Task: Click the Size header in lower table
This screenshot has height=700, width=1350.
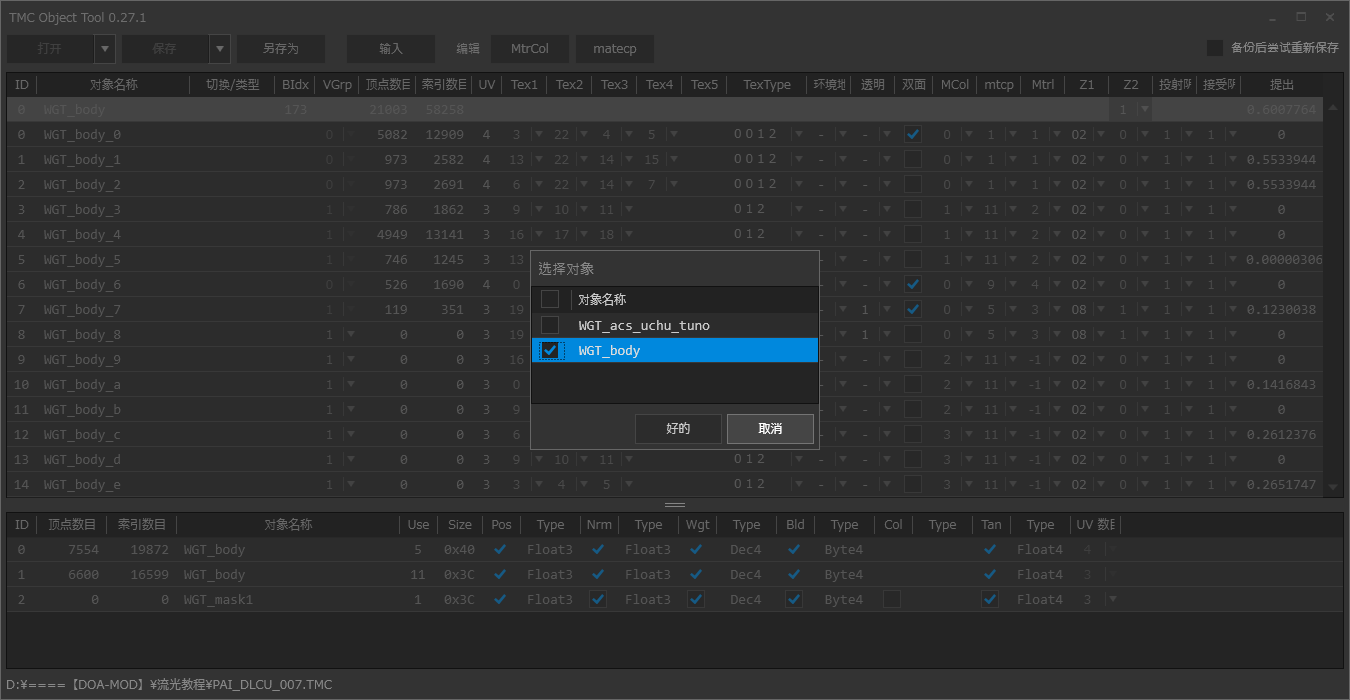Action: coord(460,524)
